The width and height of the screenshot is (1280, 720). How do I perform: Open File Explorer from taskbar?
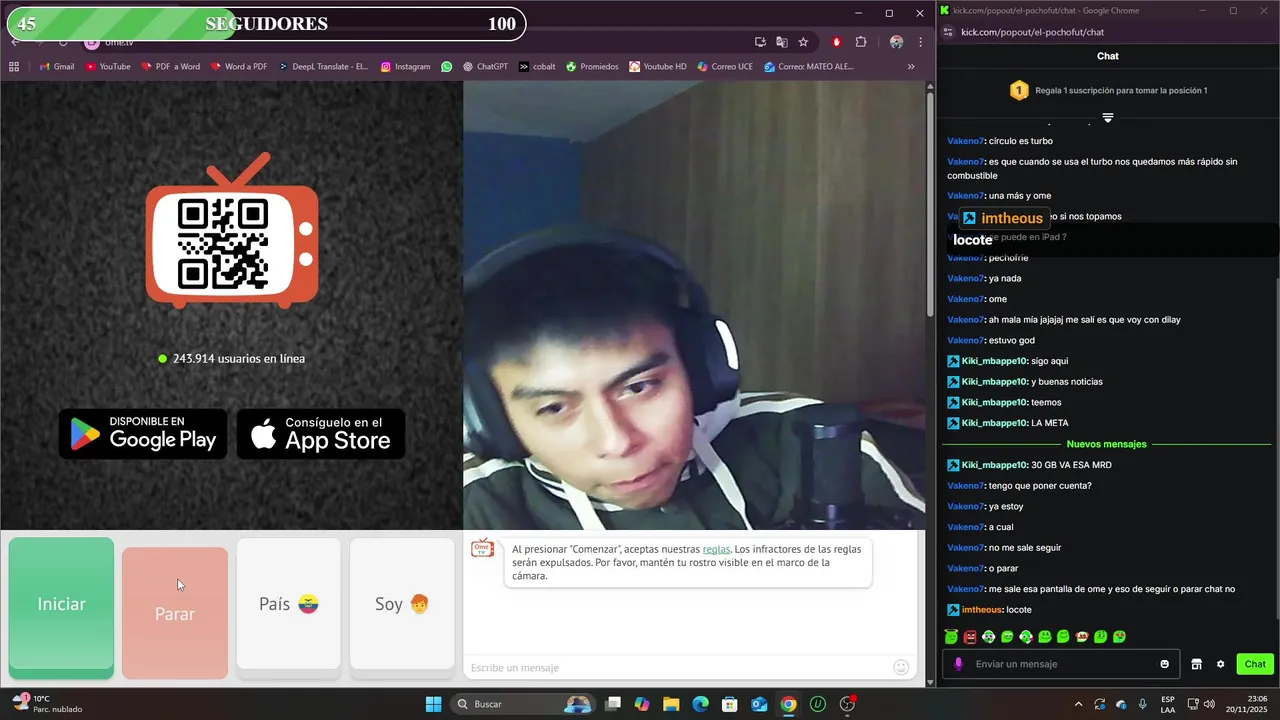(x=671, y=704)
